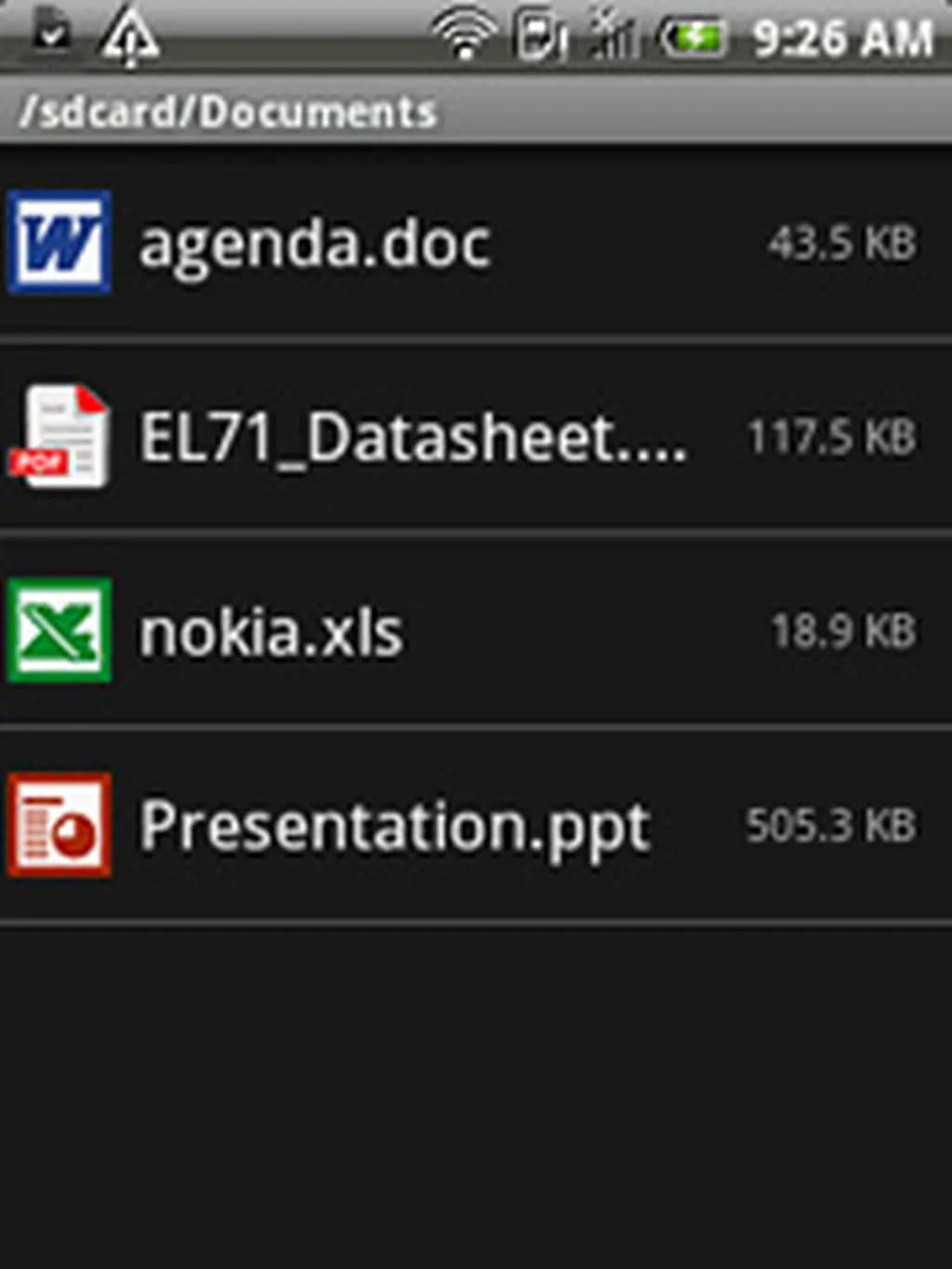Tap the 505.3 KB size label

pyautogui.click(x=831, y=825)
